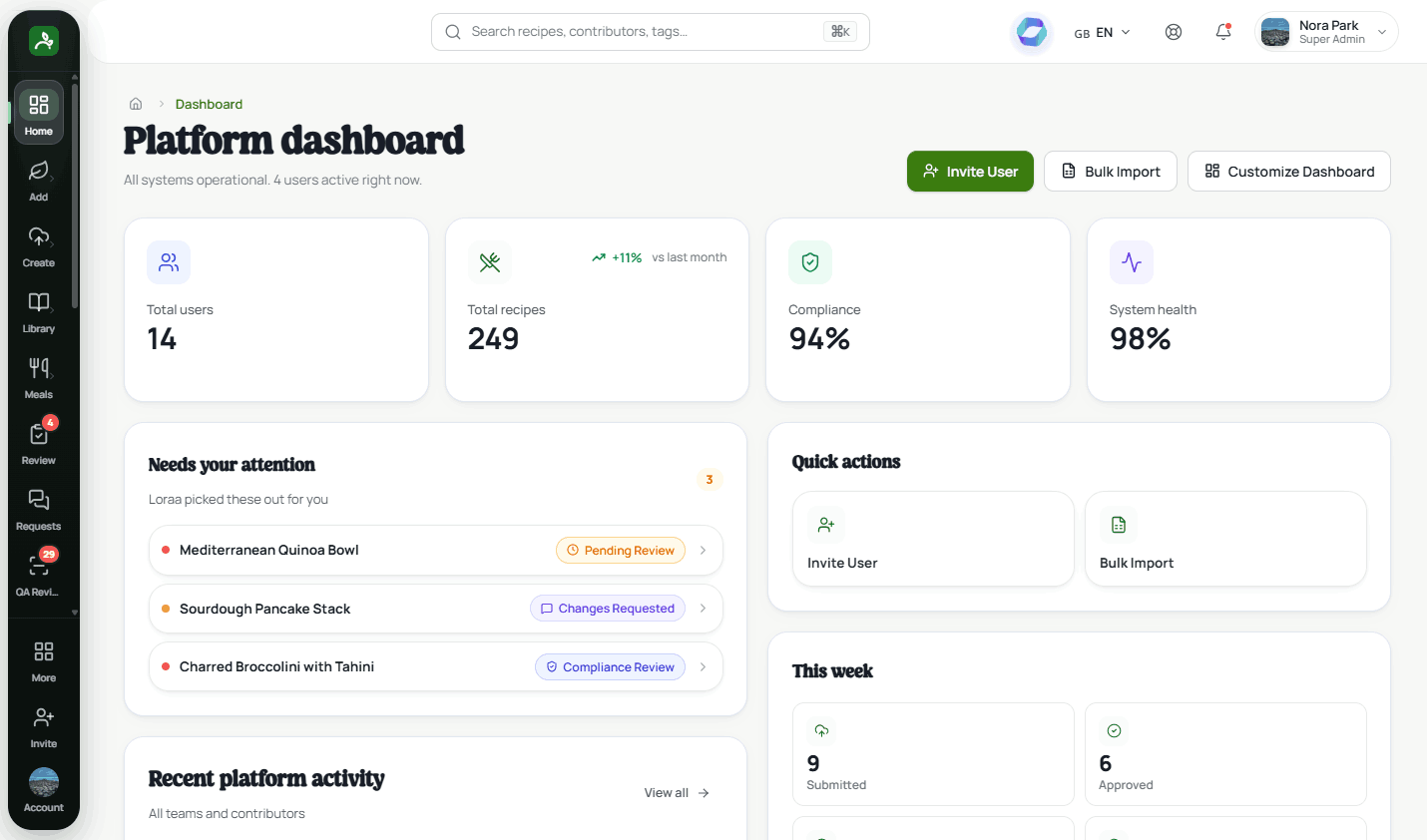Click the Approved checkmark icon
The width and height of the screenshot is (1427, 840).
[x=1114, y=731]
